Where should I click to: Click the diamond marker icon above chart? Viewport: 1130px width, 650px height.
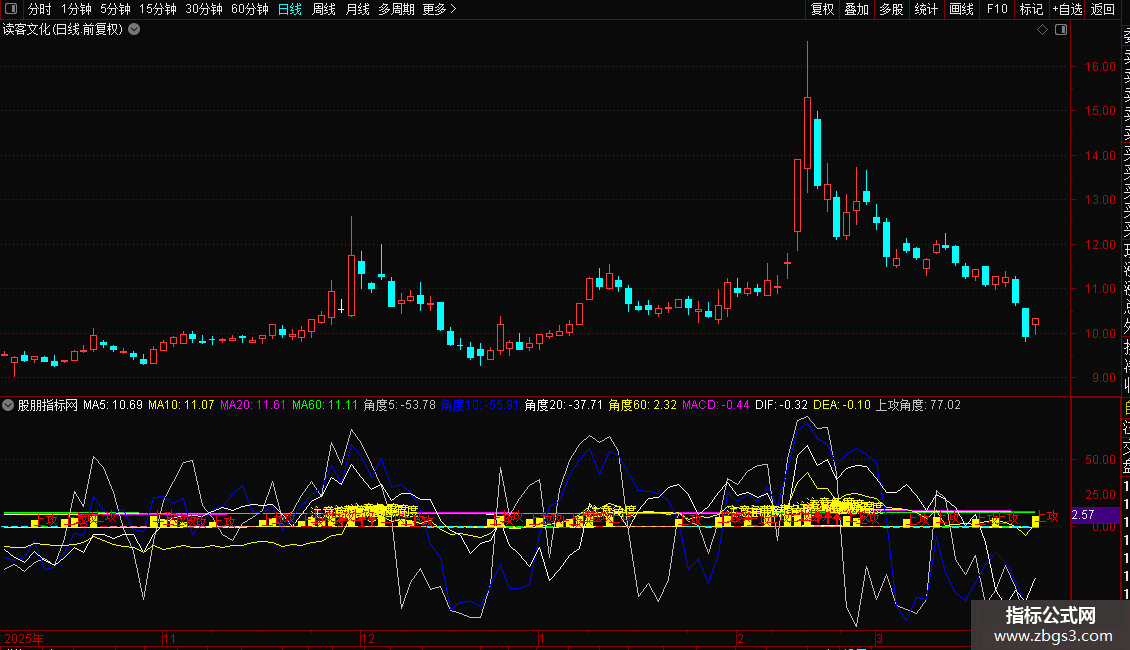pos(1043,30)
